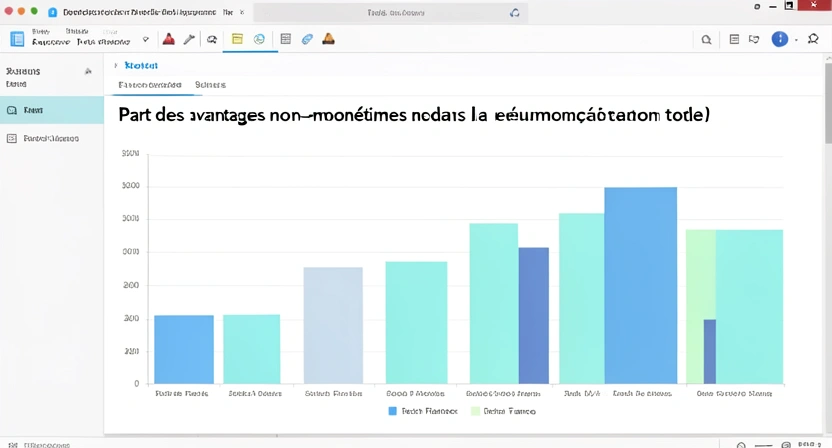The height and width of the screenshot is (448, 832).
Task: Select the second item in left sidebar
Action: 51,138
